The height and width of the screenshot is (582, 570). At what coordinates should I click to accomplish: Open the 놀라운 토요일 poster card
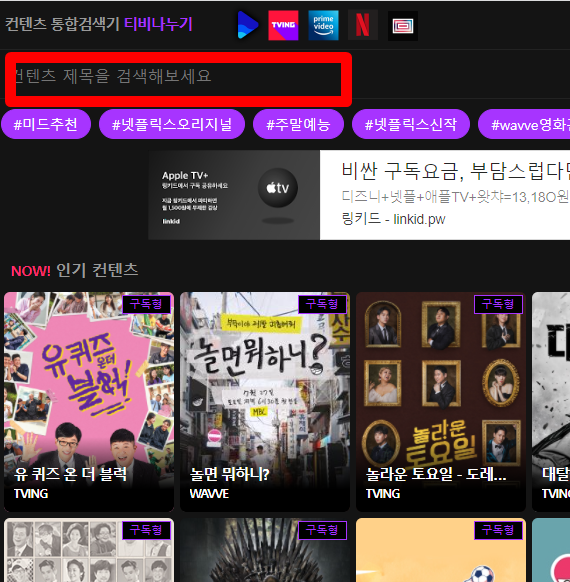[441, 402]
